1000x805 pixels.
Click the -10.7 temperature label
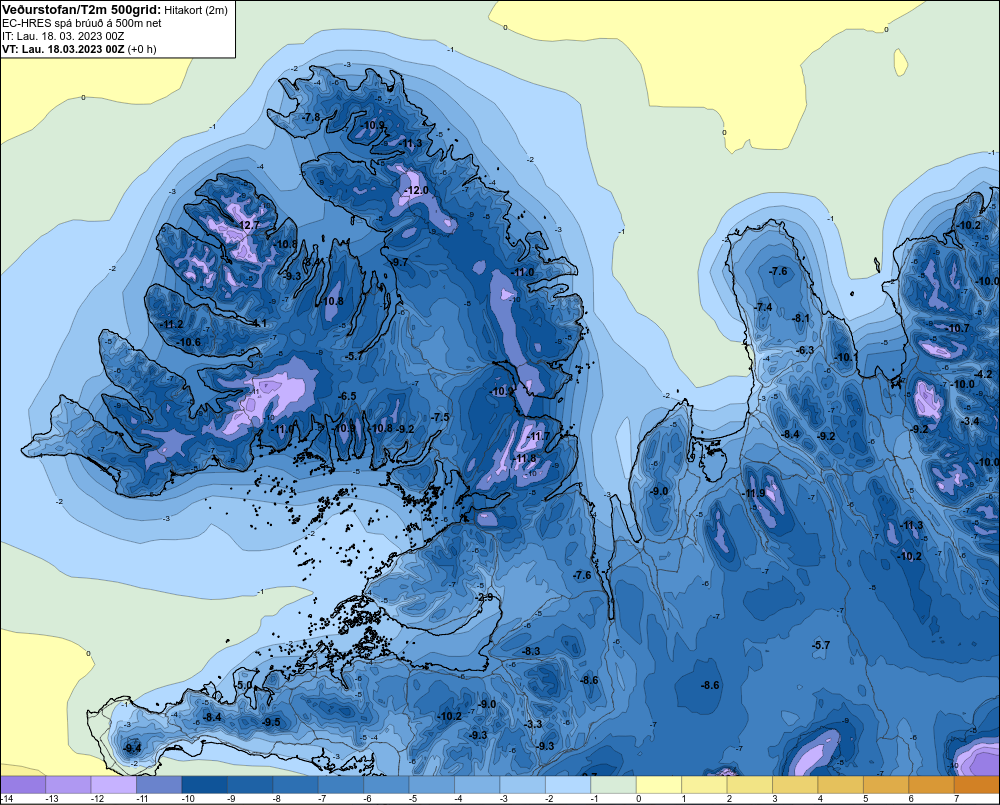tap(958, 328)
